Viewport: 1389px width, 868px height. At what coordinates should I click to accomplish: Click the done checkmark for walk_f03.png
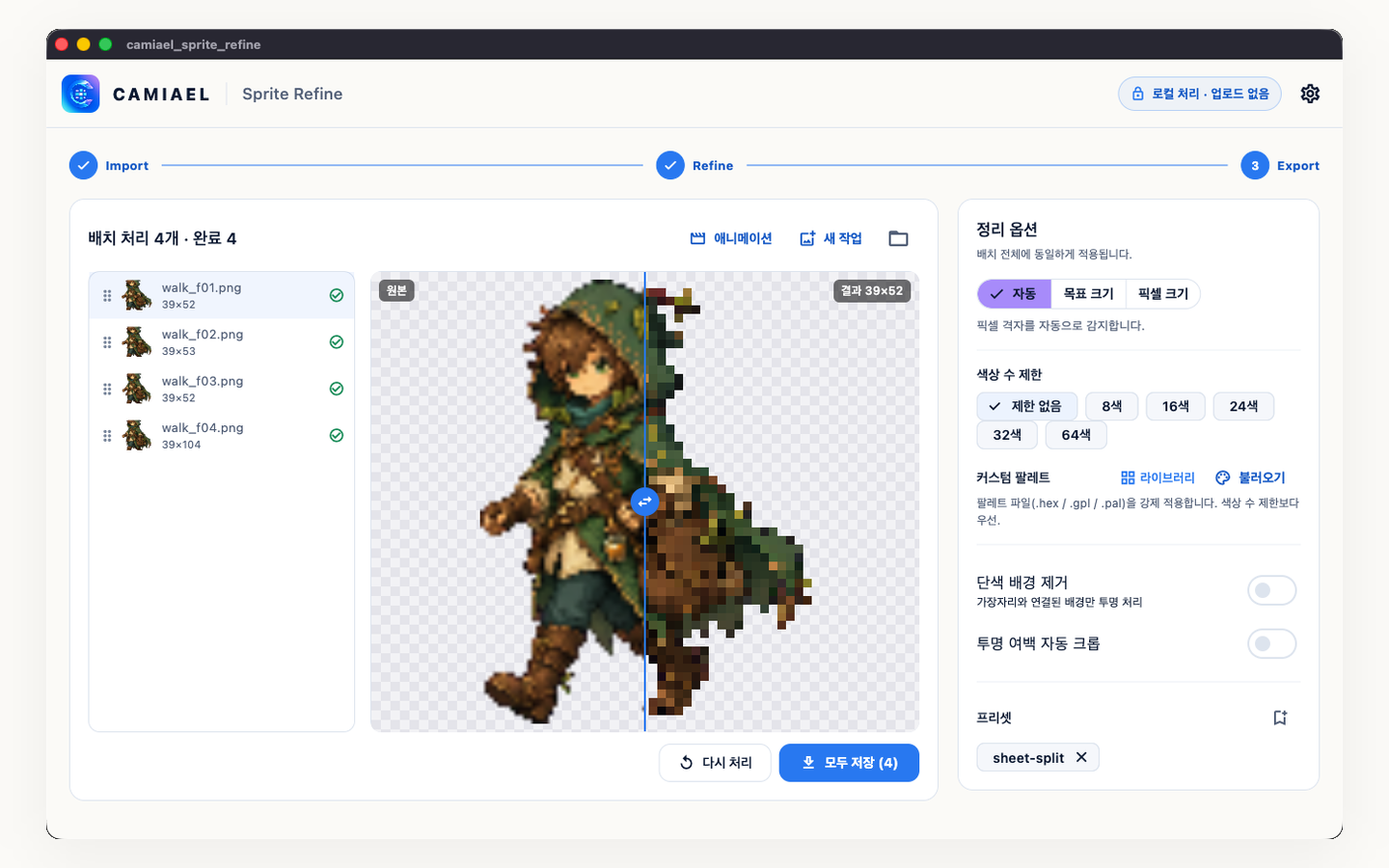coord(337,389)
